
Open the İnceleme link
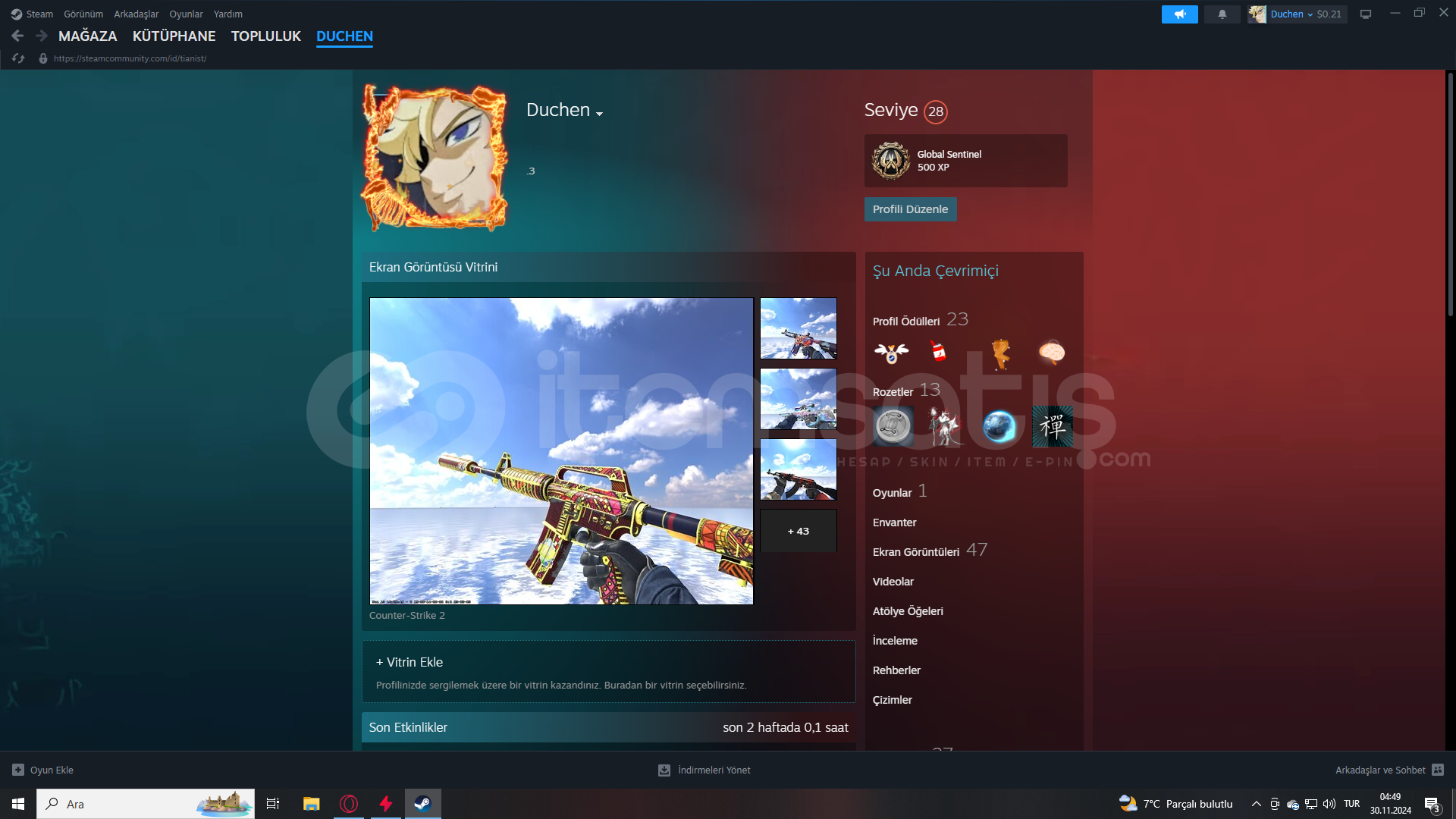[895, 641]
